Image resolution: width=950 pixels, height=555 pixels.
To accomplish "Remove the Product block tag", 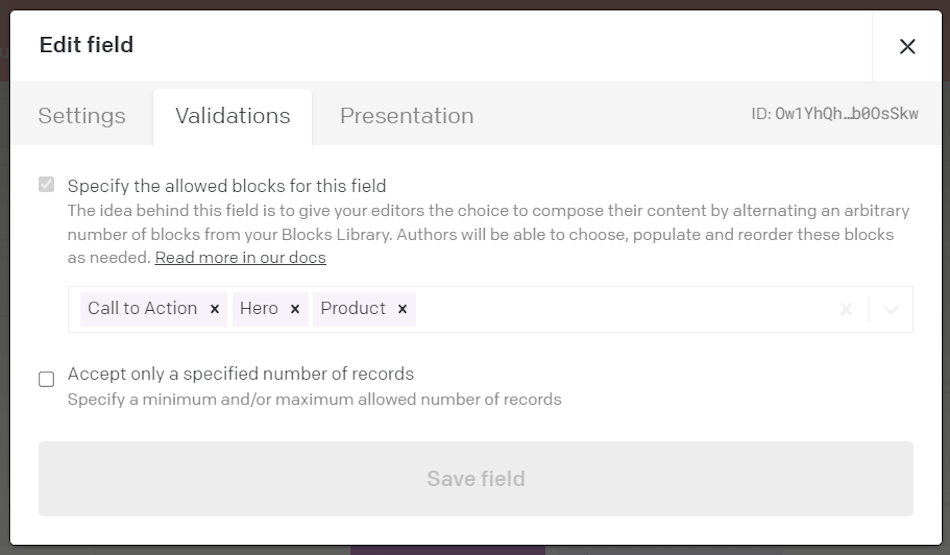I will coord(402,309).
